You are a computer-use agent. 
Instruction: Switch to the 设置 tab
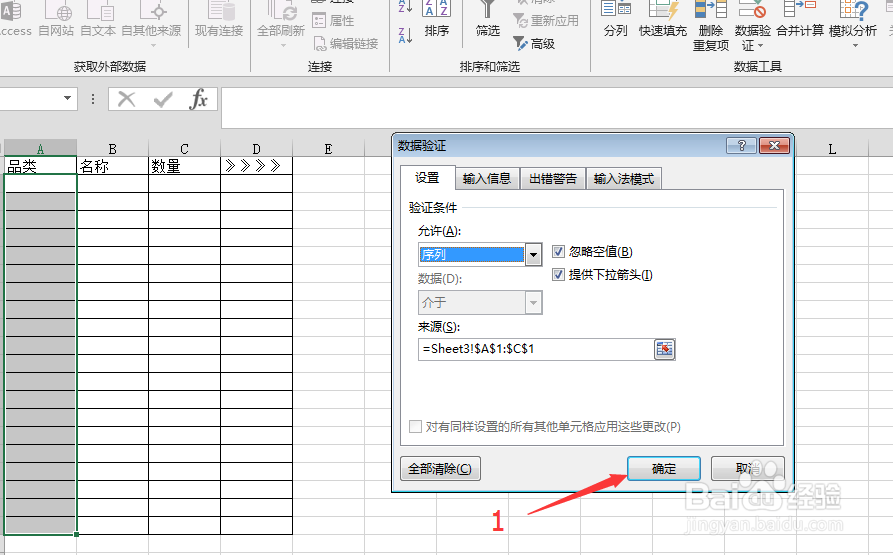(427, 178)
